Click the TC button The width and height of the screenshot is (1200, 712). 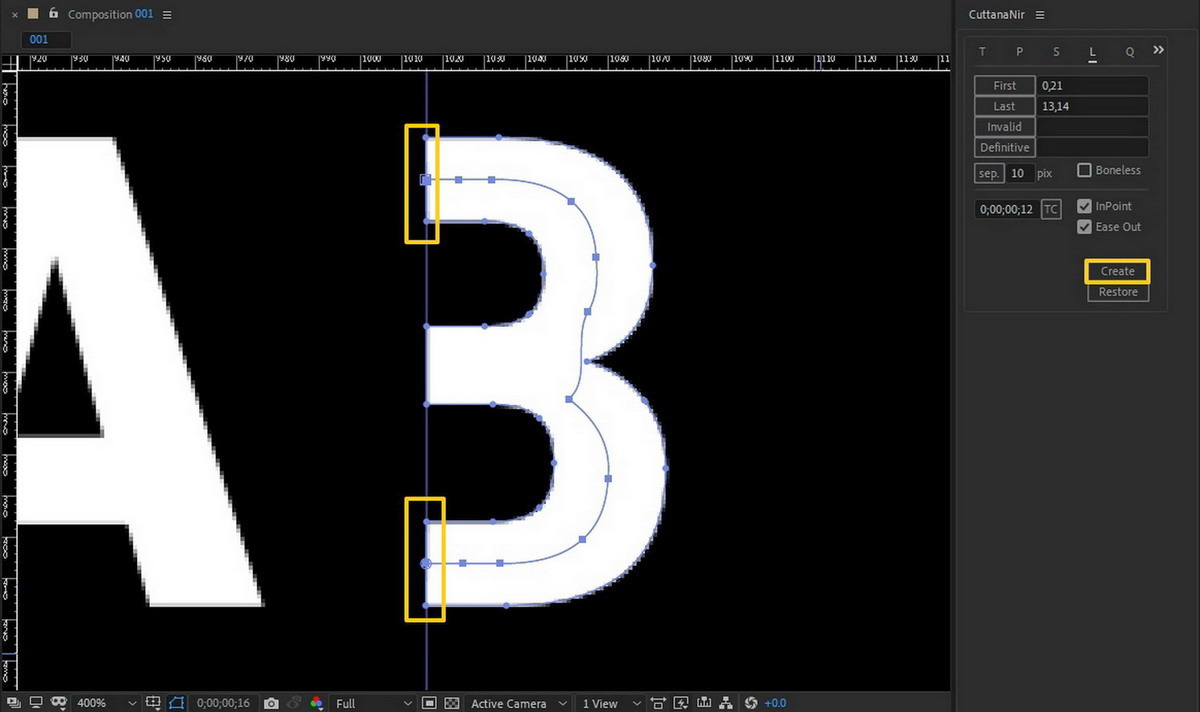pos(1051,209)
